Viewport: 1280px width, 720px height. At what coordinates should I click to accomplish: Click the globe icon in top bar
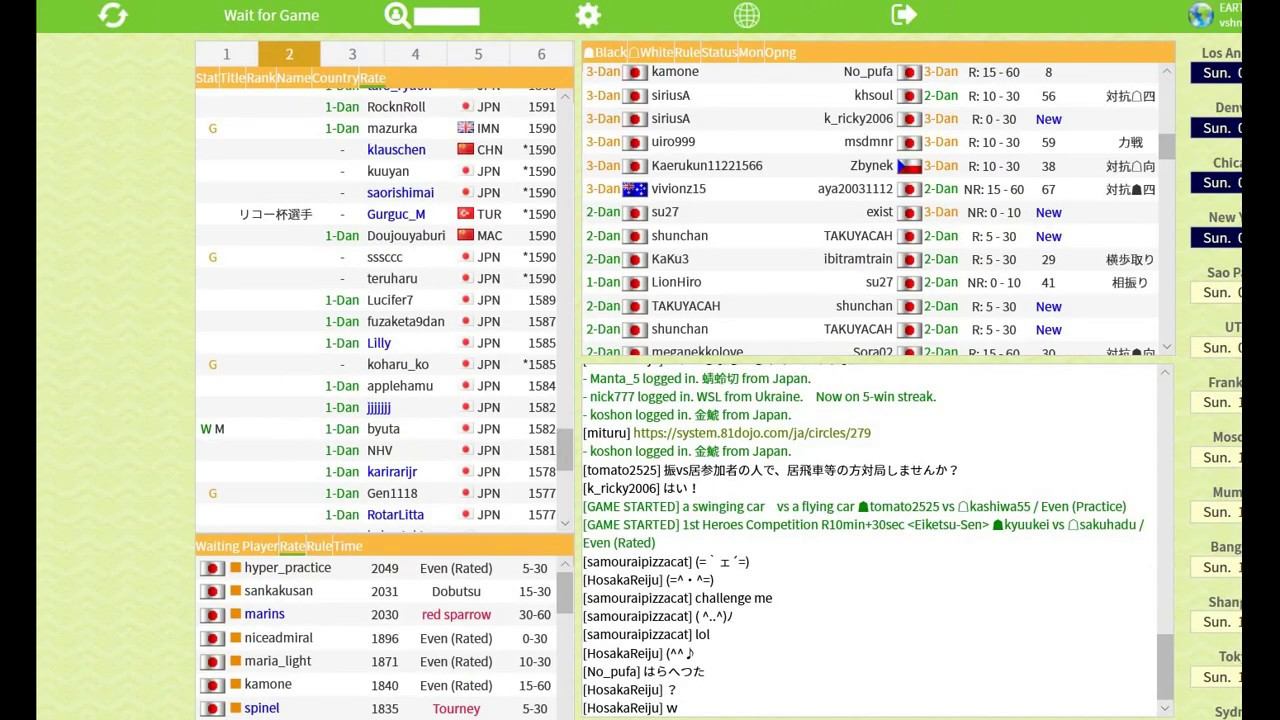click(x=747, y=15)
